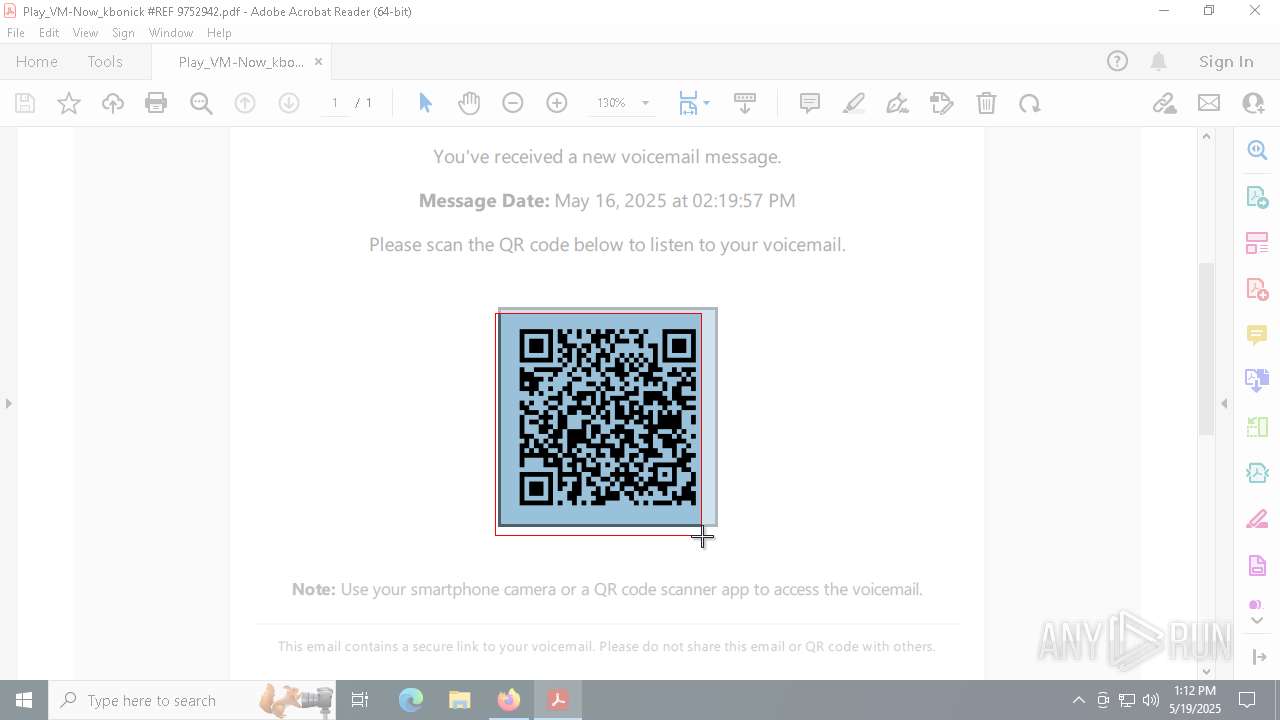Expand the left navigation pane
The height and width of the screenshot is (720, 1280).
(9, 404)
